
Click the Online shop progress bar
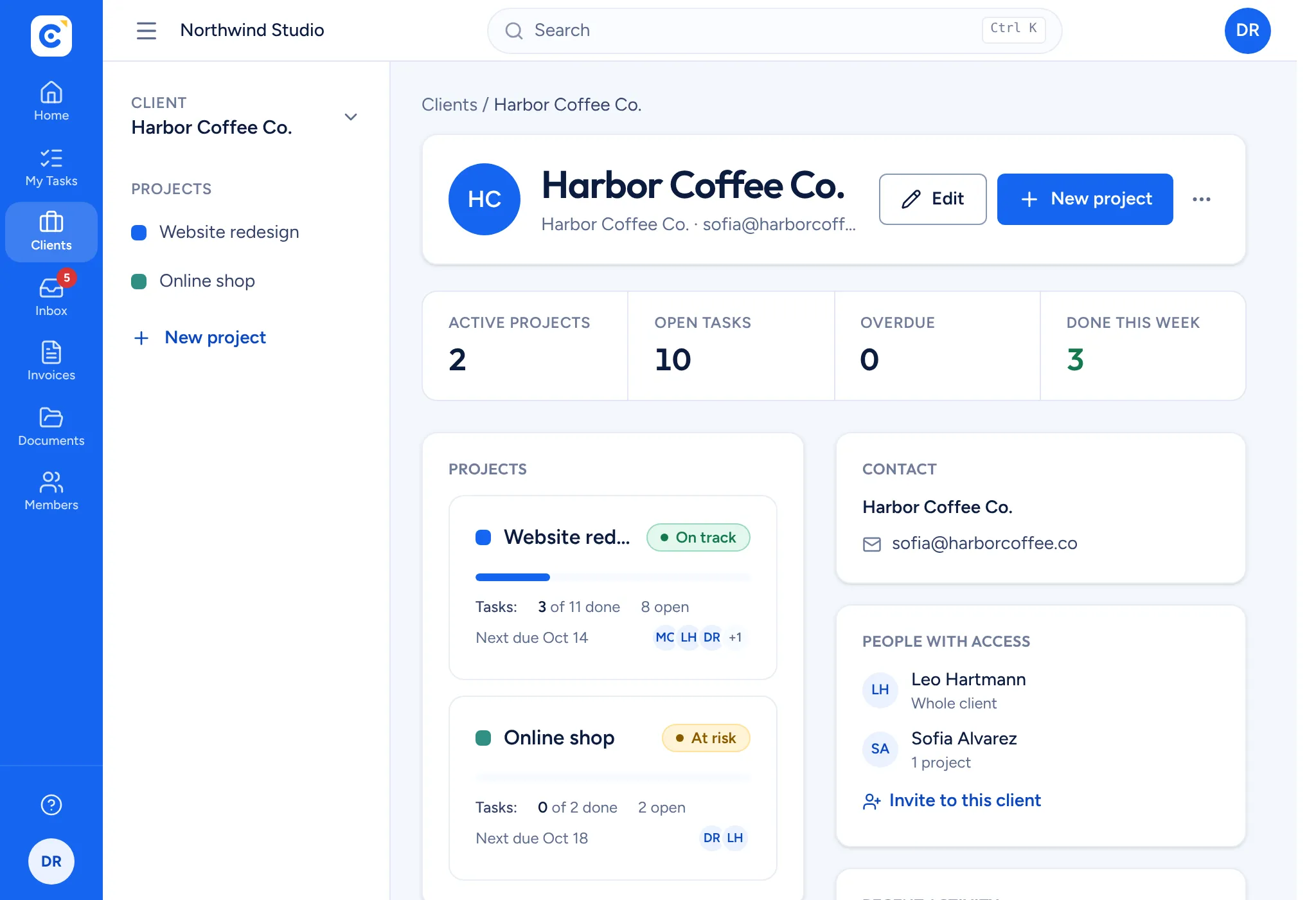click(613, 778)
